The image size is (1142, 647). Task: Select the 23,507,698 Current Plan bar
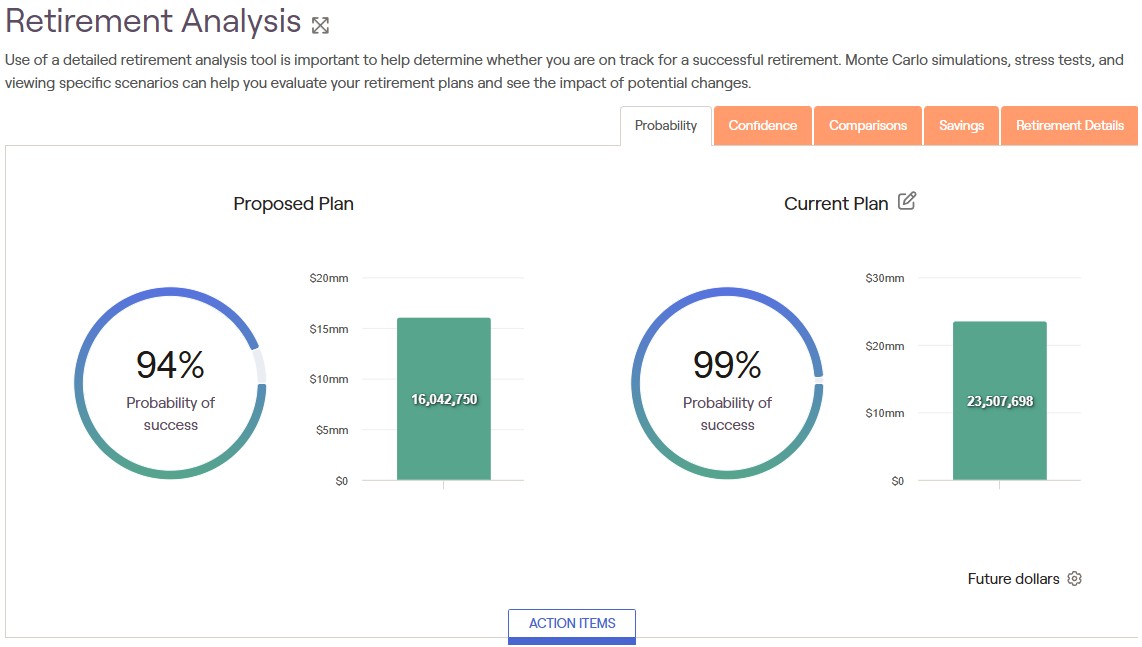click(x=1000, y=401)
